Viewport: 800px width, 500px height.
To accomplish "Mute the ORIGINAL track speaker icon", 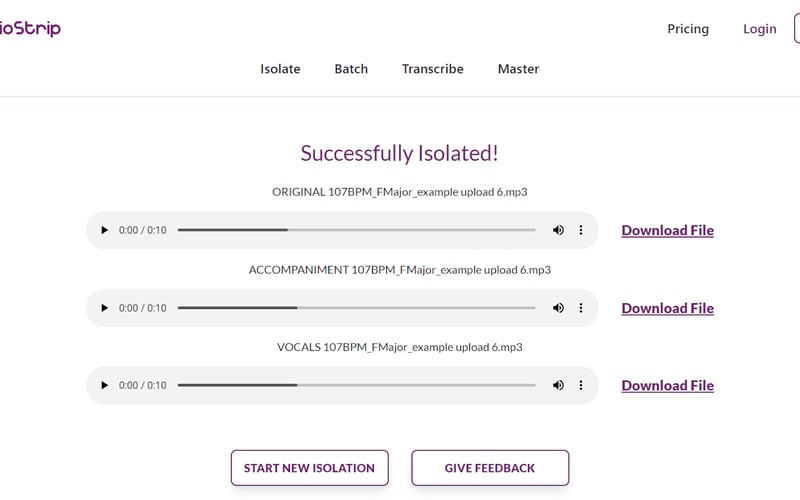I will 558,230.
